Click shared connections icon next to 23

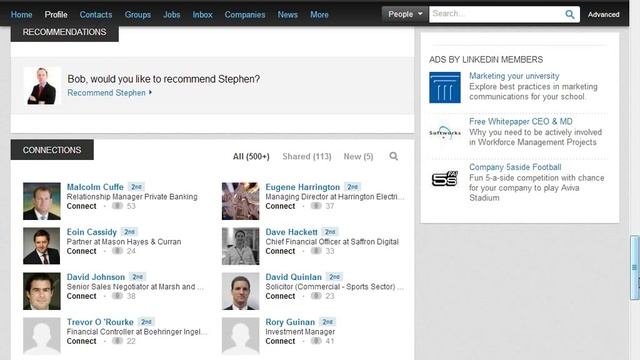(x=316, y=296)
